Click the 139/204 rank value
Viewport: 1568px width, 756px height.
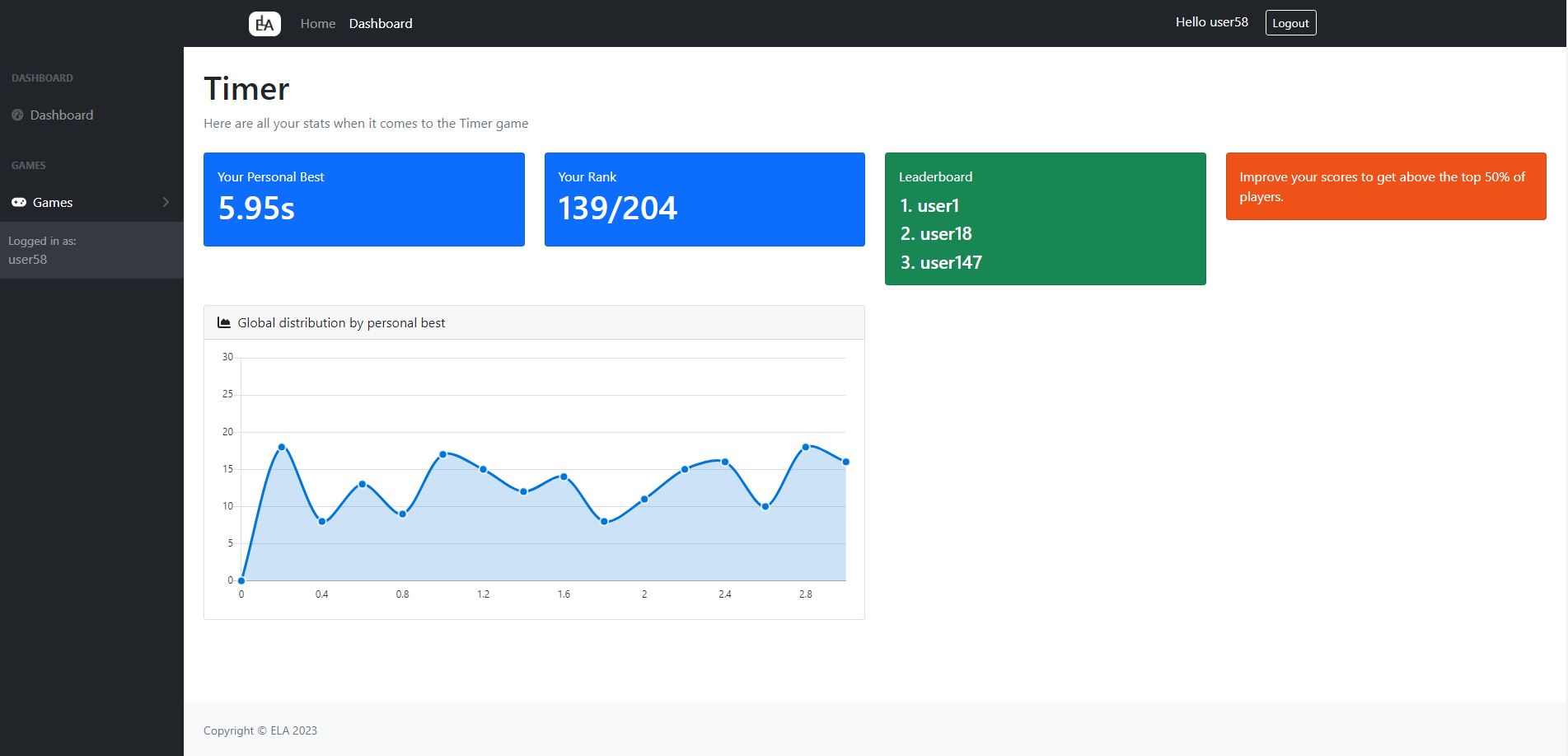coord(617,208)
